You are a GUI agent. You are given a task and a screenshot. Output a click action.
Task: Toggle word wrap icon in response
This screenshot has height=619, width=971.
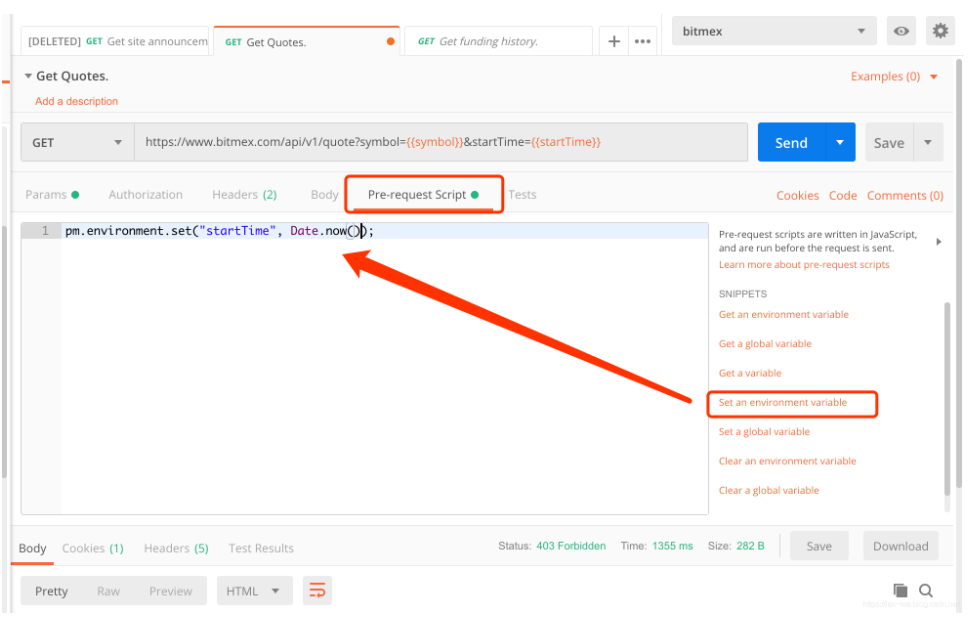coord(317,590)
